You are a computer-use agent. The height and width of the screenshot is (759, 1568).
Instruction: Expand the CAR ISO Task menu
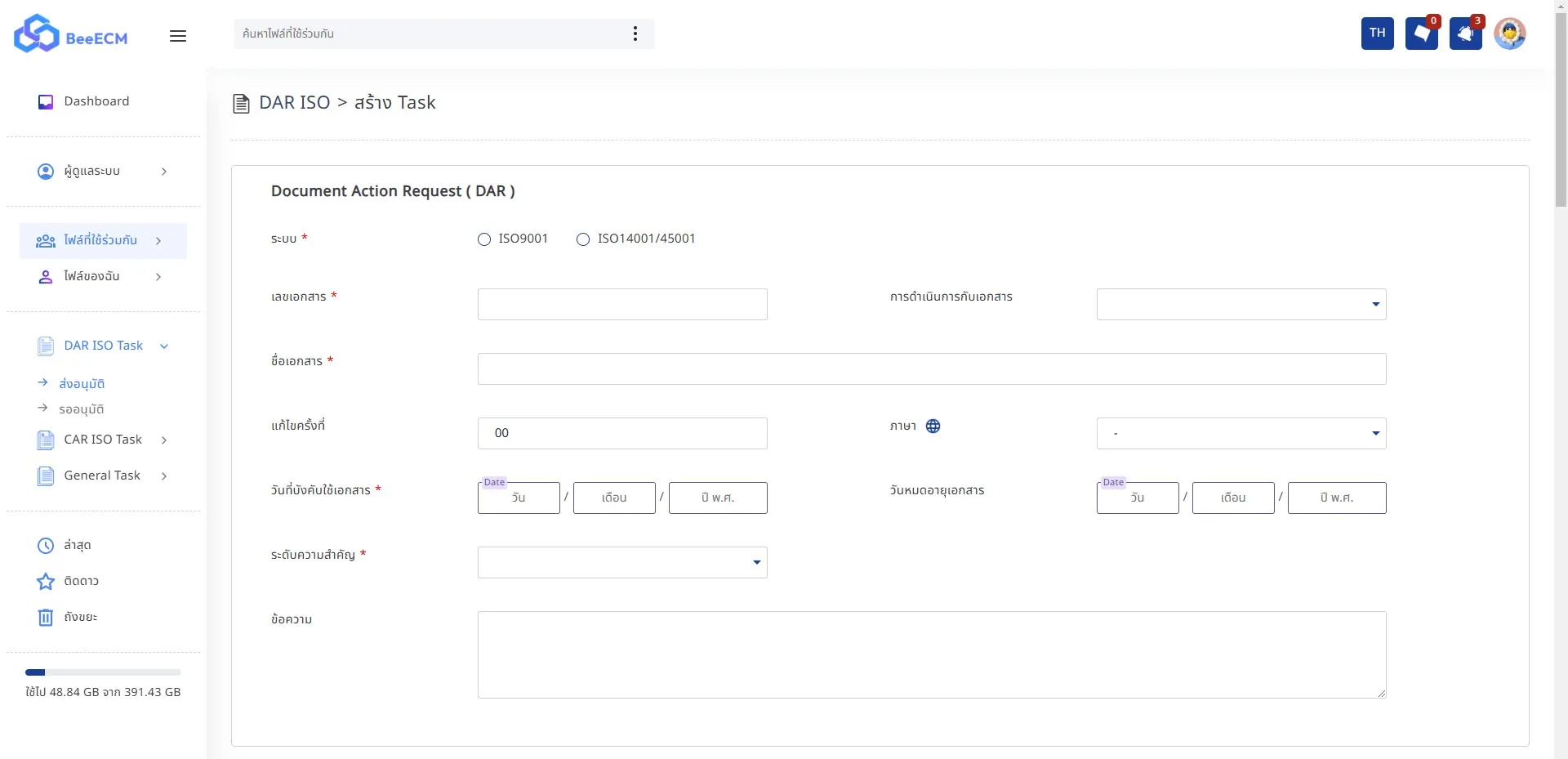(103, 440)
